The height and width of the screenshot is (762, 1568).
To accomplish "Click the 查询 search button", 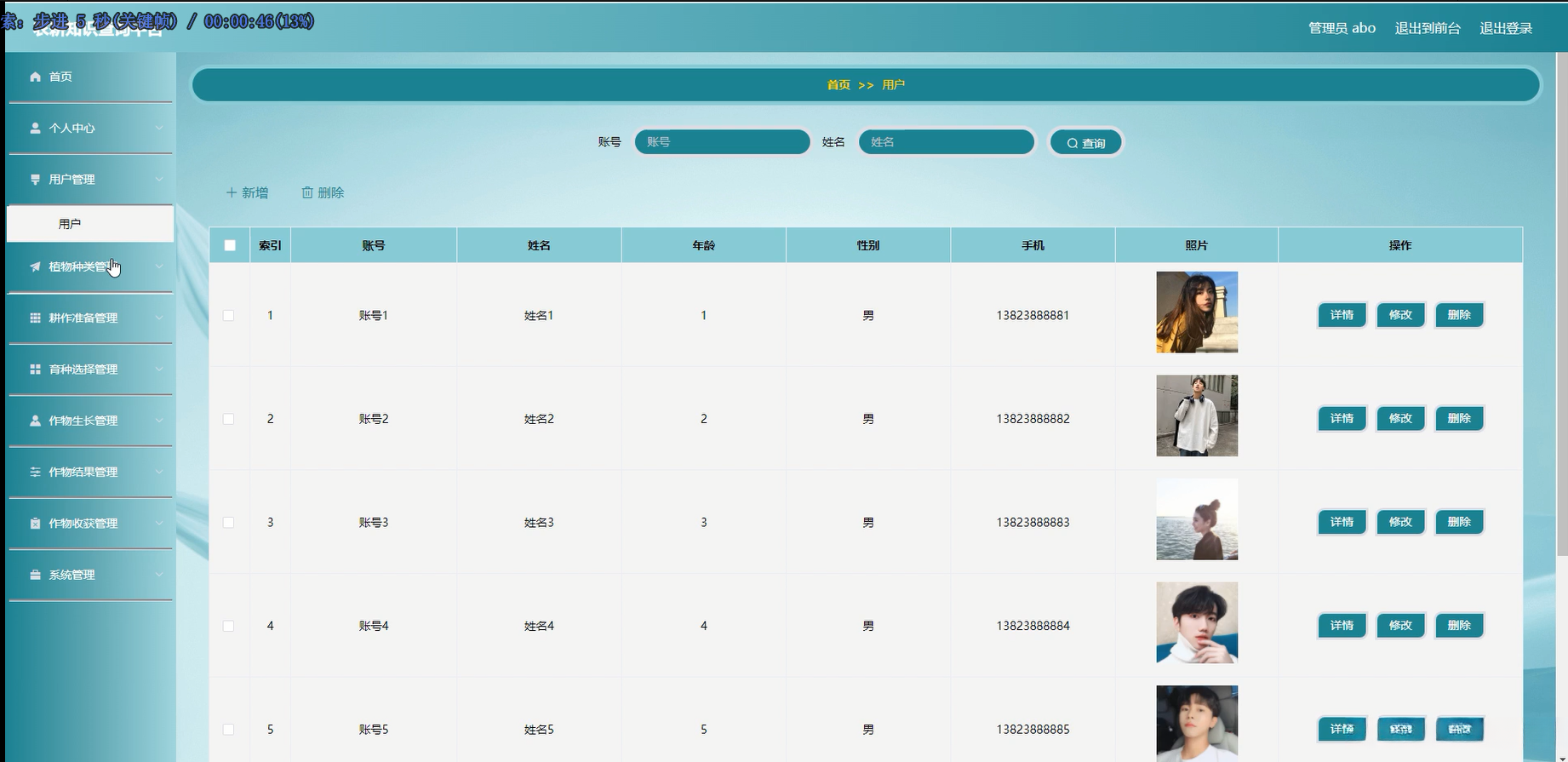I will [x=1086, y=143].
